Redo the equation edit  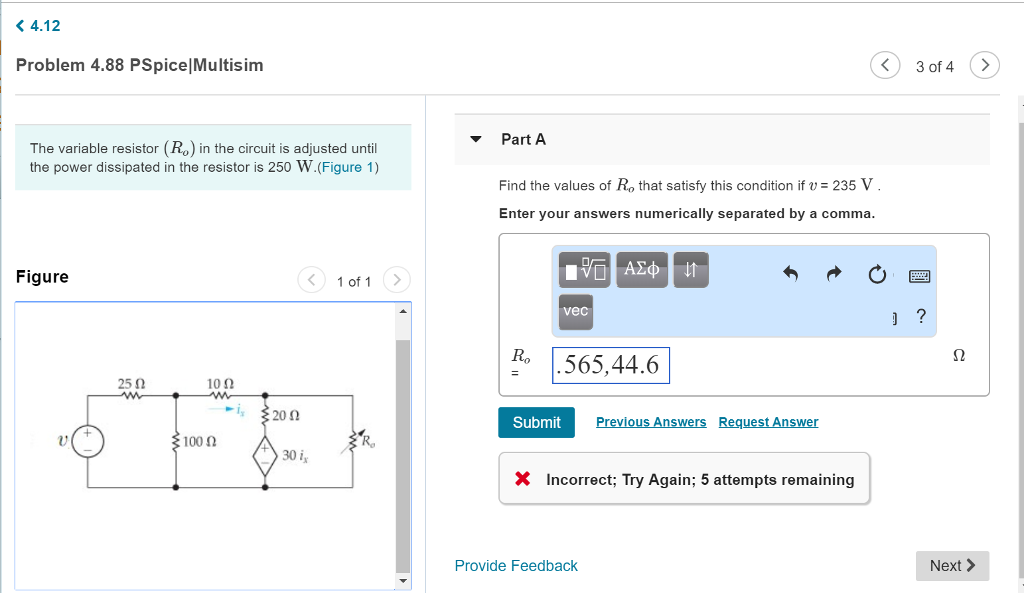[x=834, y=274]
